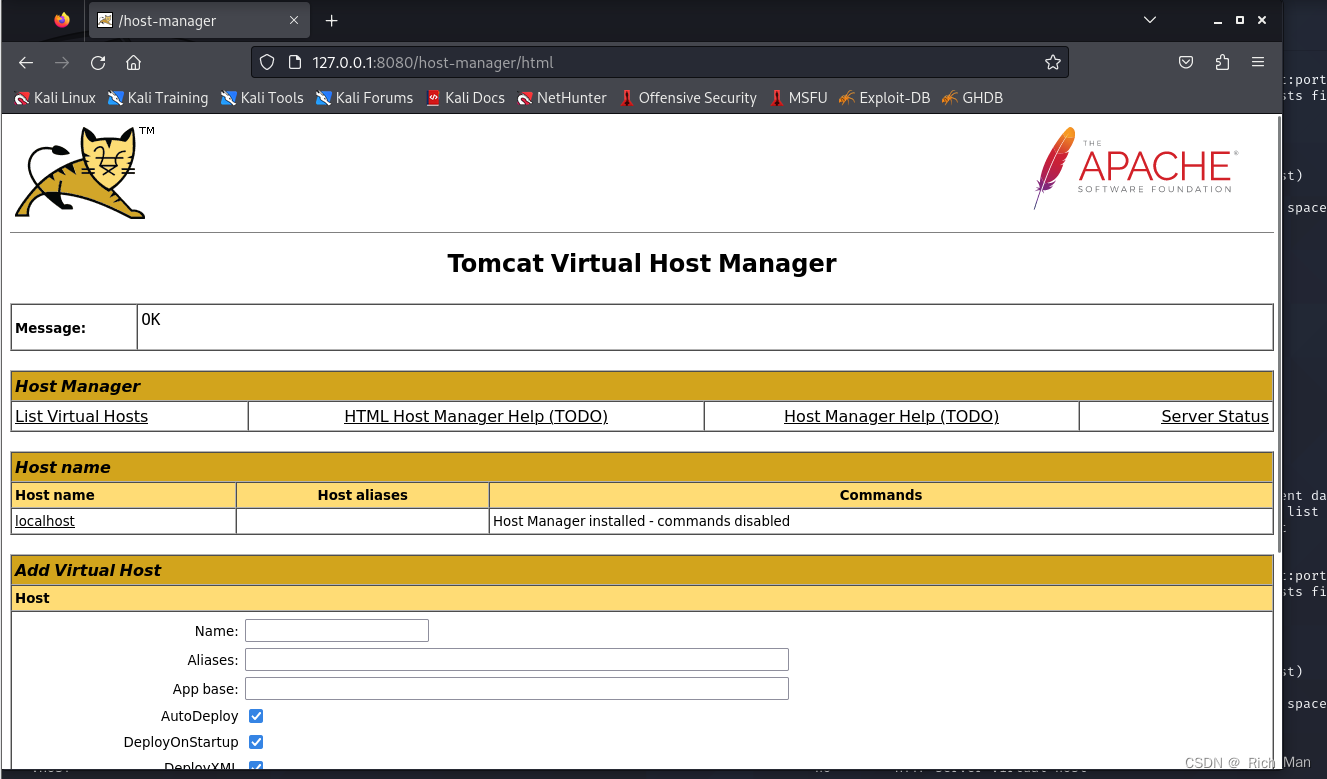Select the /host-manager browser tab

[185, 20]
